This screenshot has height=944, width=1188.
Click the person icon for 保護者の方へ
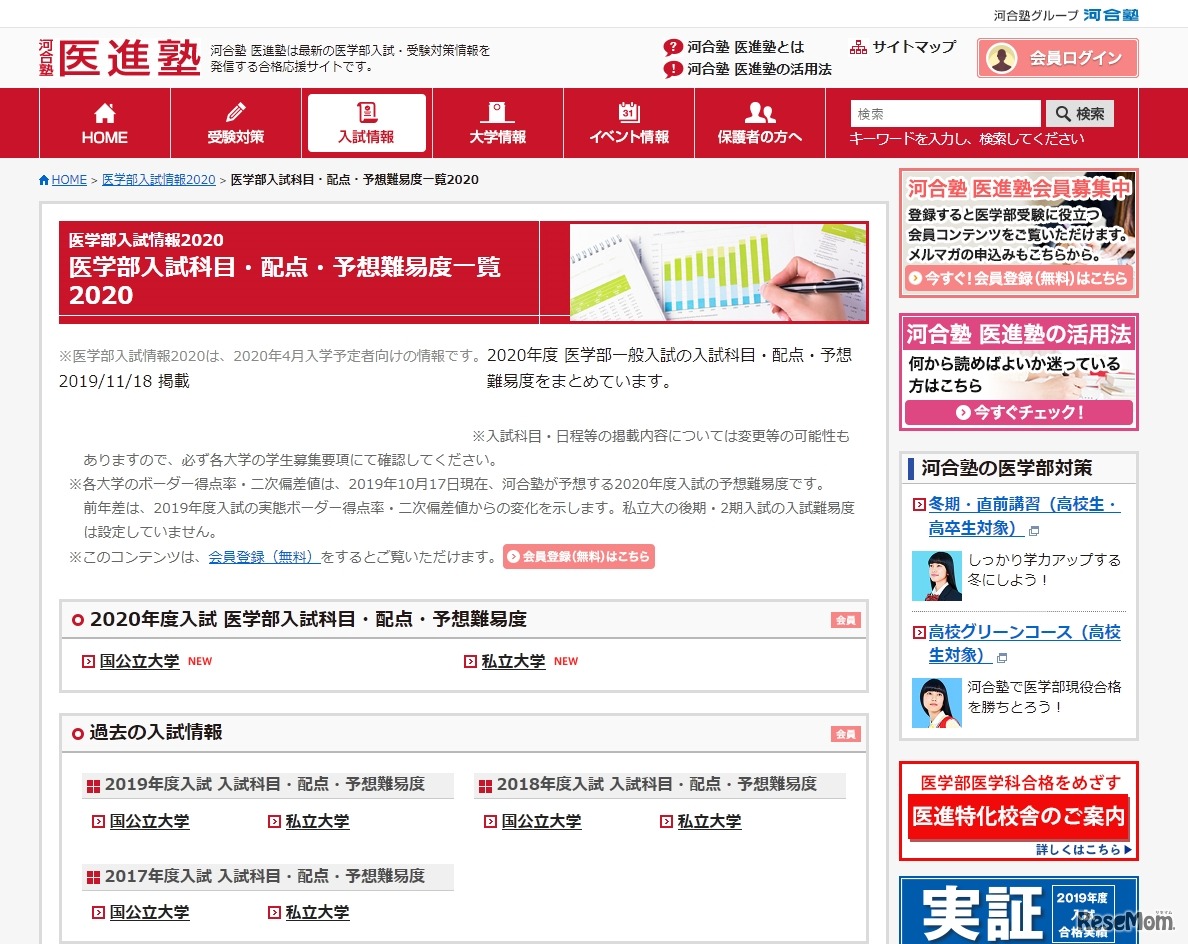click(x=760, y=110)
